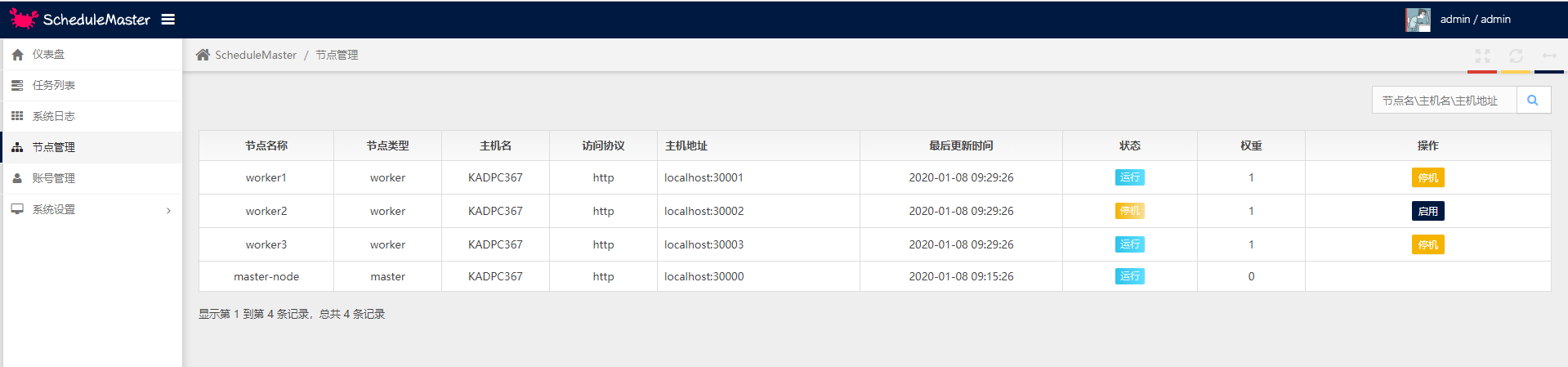Toggle the sidebar hamburger menu
This screenshot has width=1568, height=367.
(168, 20)
